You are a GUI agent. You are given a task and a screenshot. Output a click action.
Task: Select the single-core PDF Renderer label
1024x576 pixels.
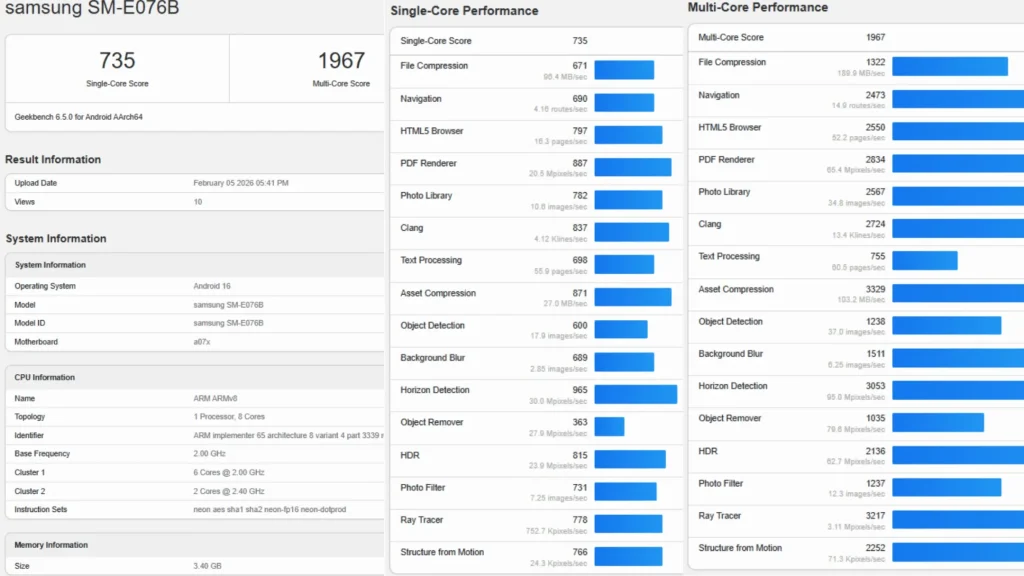tap(428, 163)
